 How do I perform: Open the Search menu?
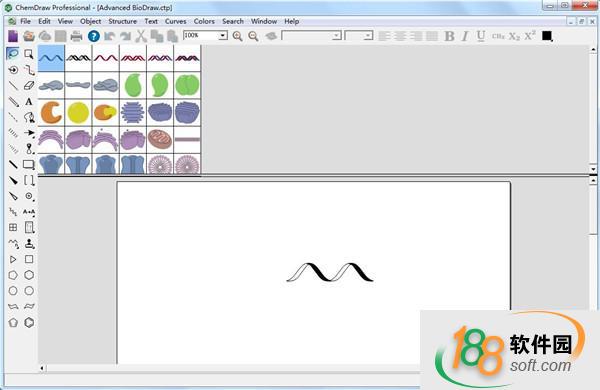(x=233, y=21)
